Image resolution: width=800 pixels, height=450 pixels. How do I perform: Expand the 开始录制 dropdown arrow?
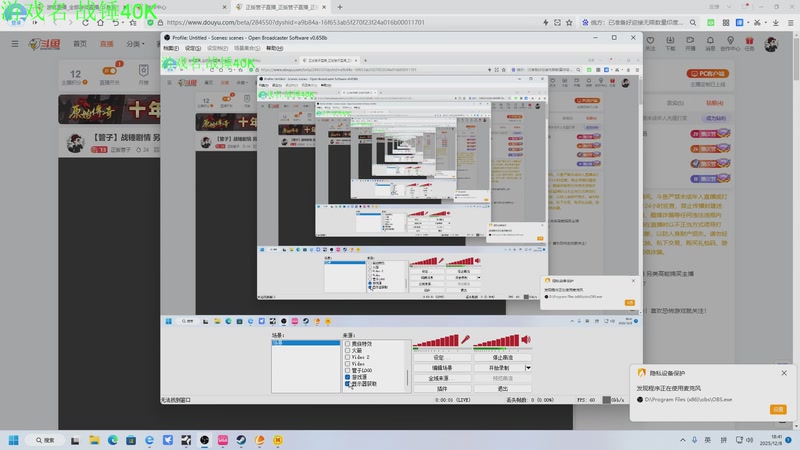[x=528, y=368]
